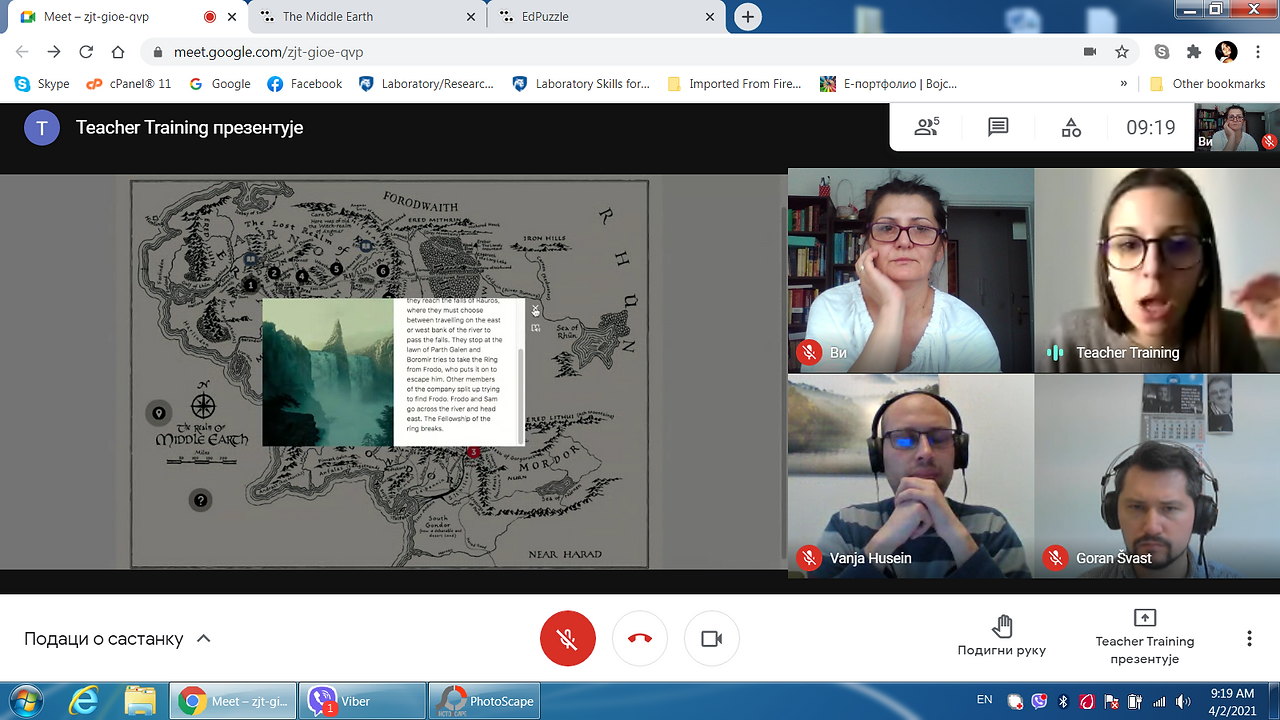Open the Facebook bookmark
This screenshot has width=1280, height=720.
coord(305,84)
